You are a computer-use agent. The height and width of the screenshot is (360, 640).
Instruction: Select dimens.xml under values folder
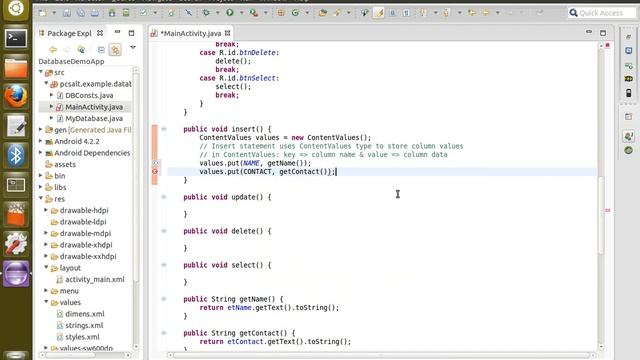[x=85, y=314]
